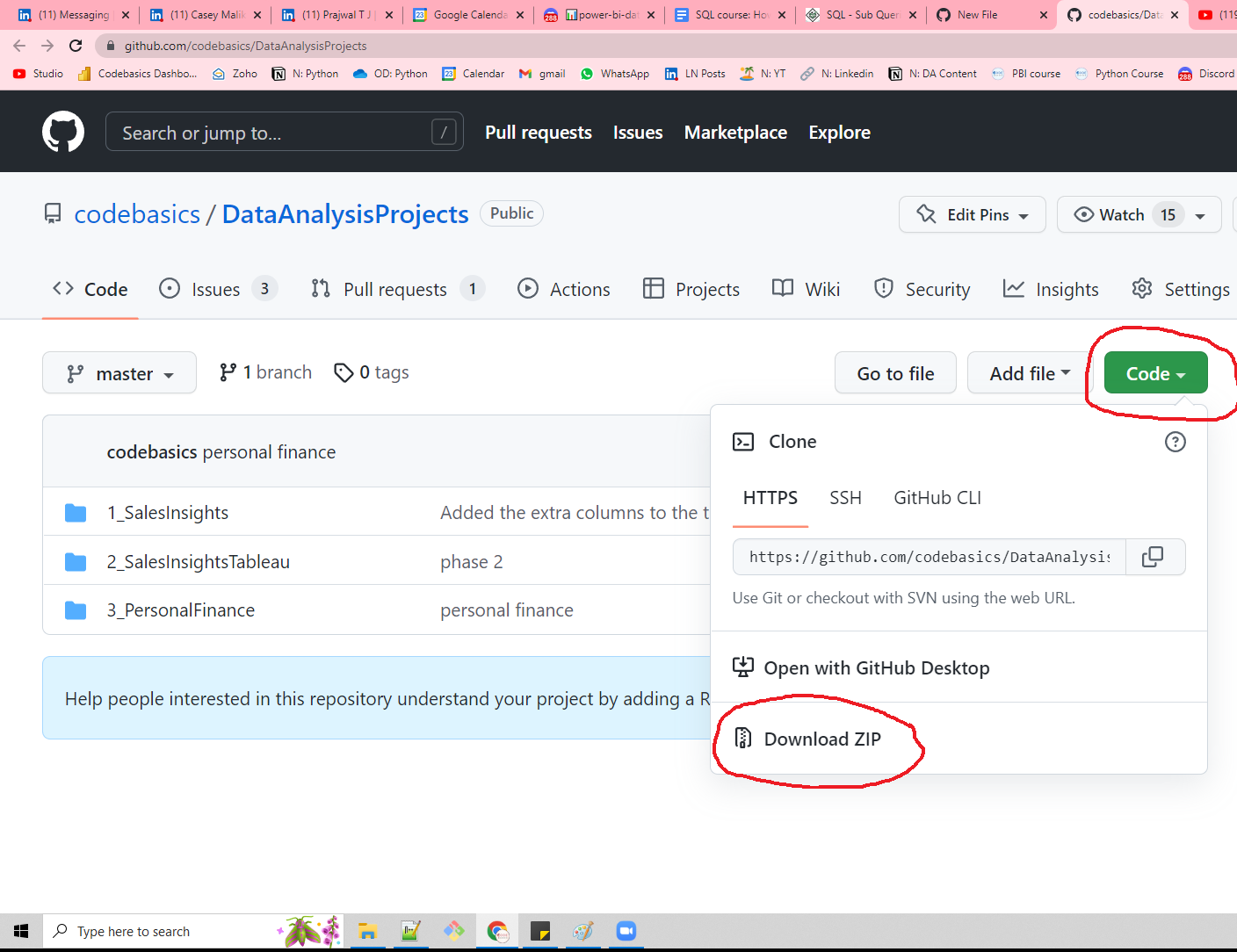1237x952 pixels.
Task: Expand the Watch dropdown
Action: tap(1139, 214)
